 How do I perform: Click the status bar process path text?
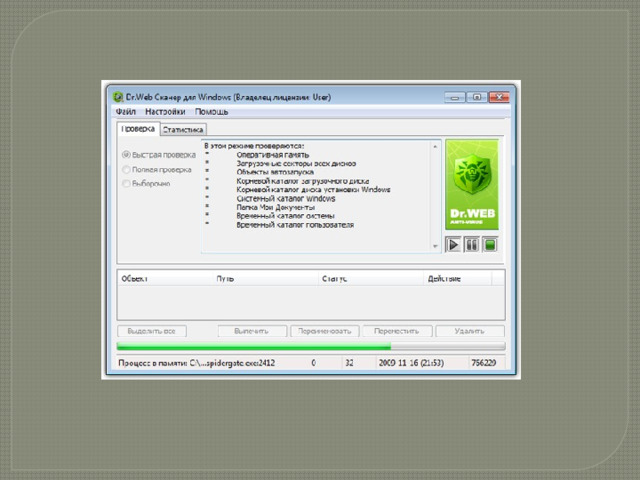click(196, 363)
